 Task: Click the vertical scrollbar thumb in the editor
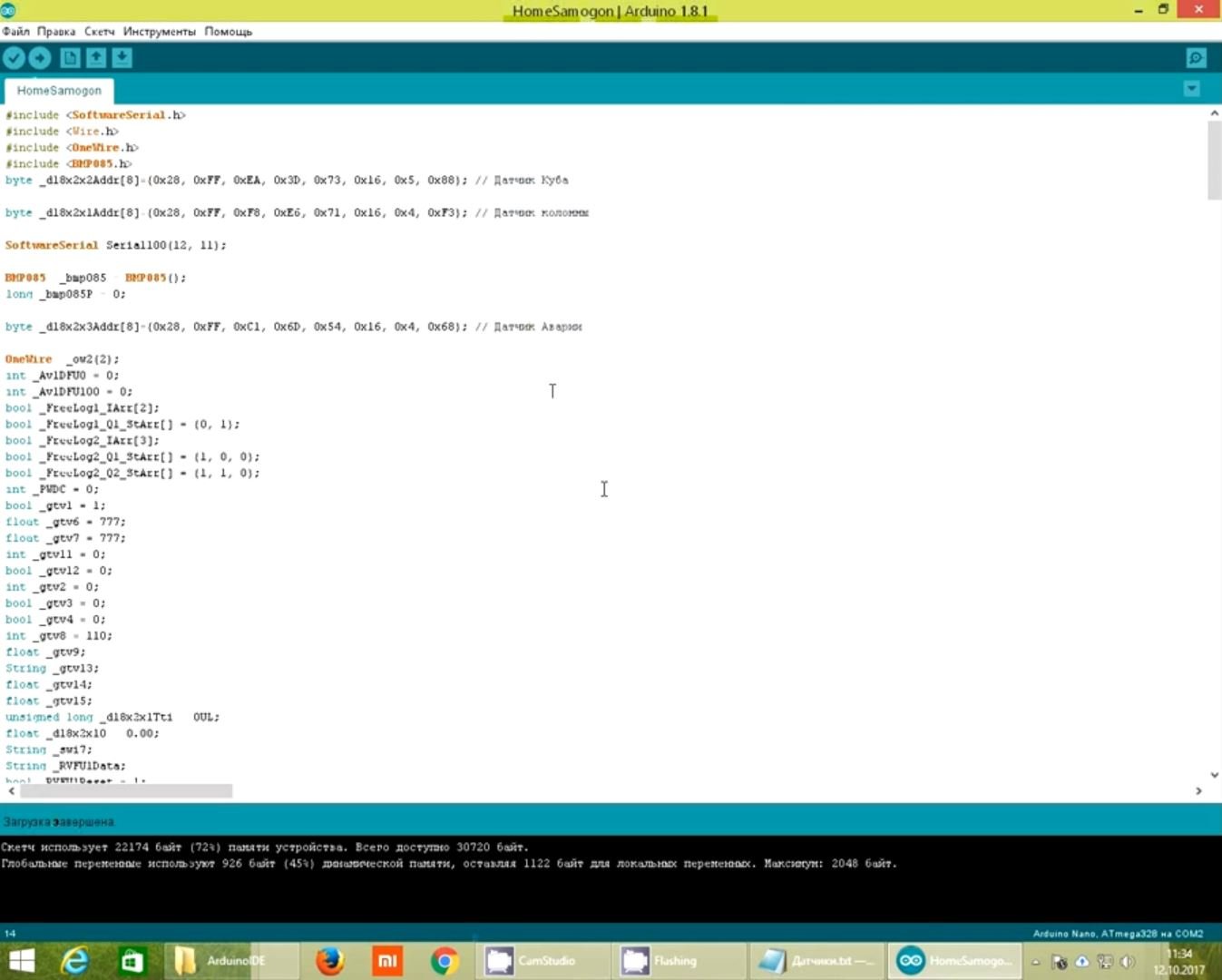[1215, 160]
